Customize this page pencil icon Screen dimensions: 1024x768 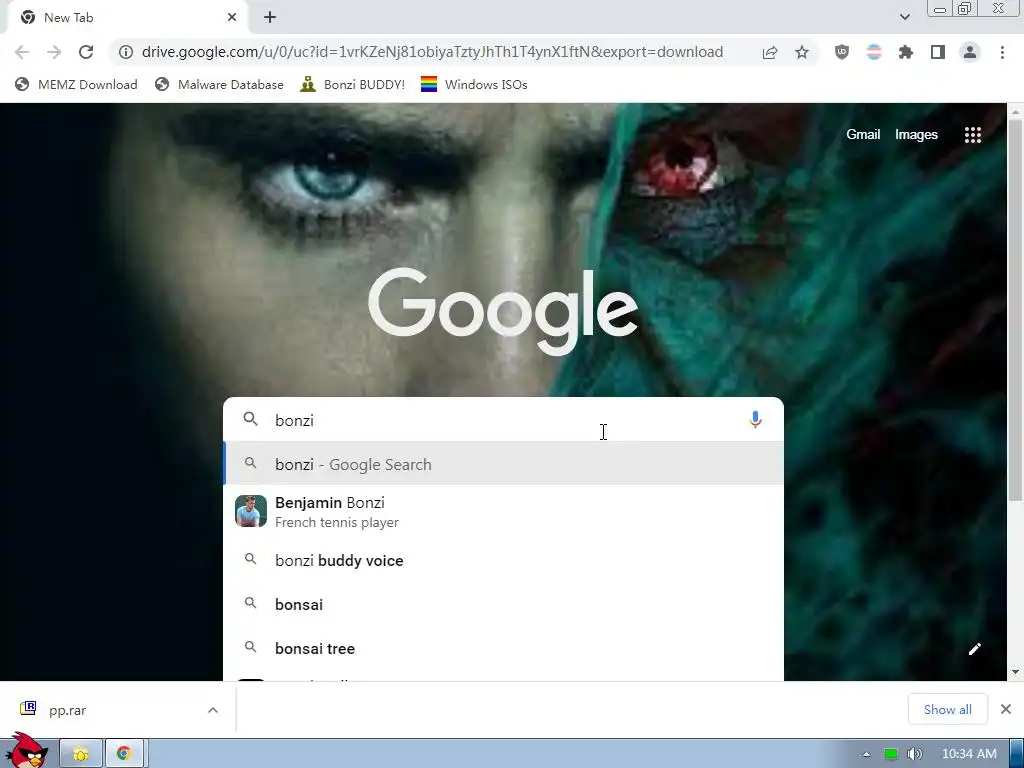(974, 648)
